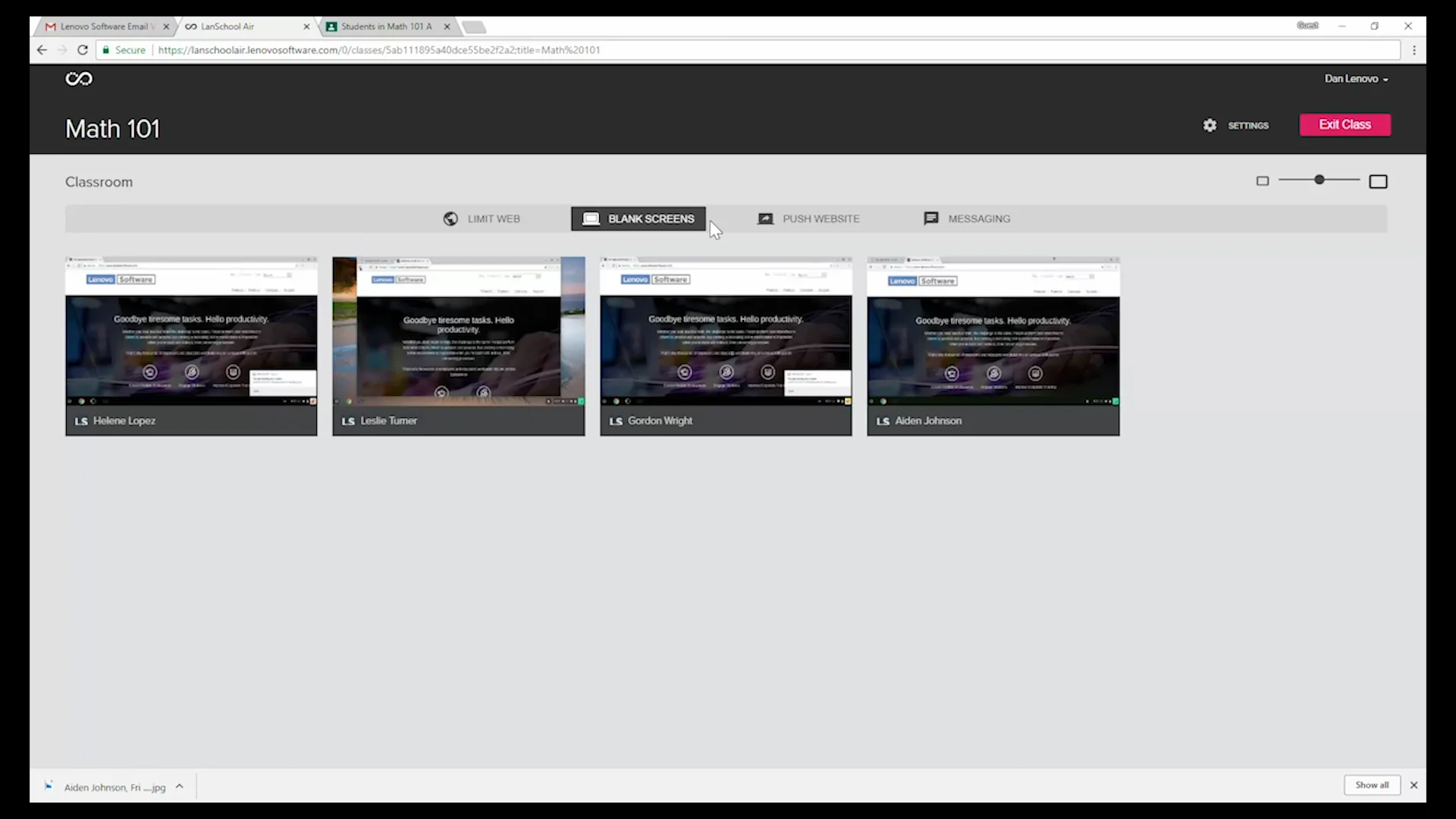Click Show all to view downloads
The height and width of the screenshot is (819, 1456).
pyautogui.click(x=1373, y=785)
